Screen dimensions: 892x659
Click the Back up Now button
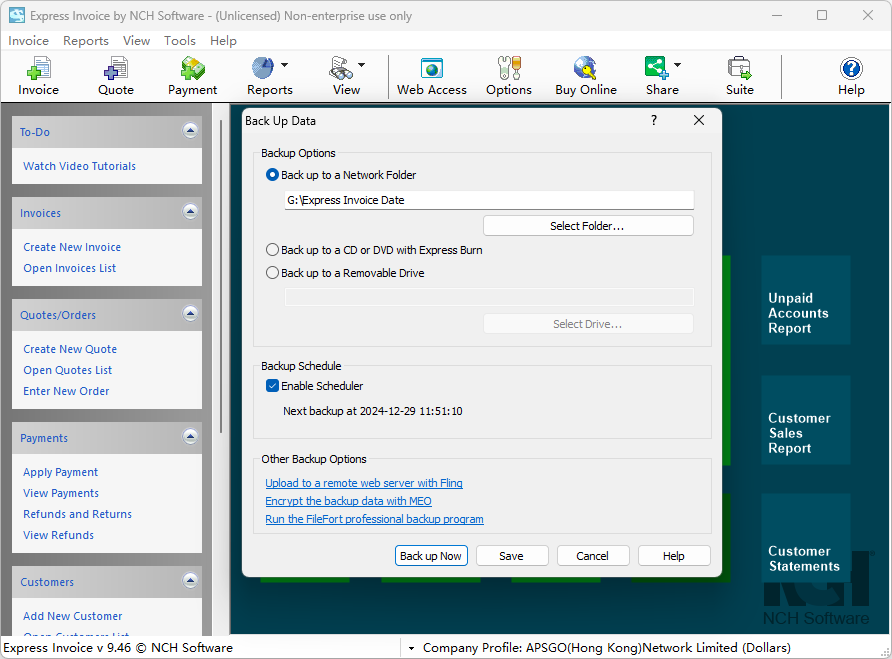tap(431, 556)
